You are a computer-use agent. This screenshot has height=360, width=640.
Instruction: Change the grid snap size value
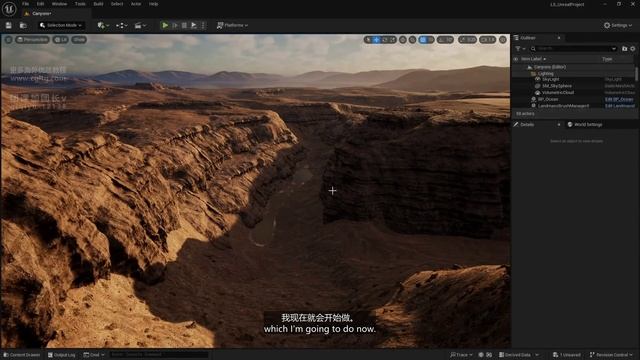click(431, 40)
